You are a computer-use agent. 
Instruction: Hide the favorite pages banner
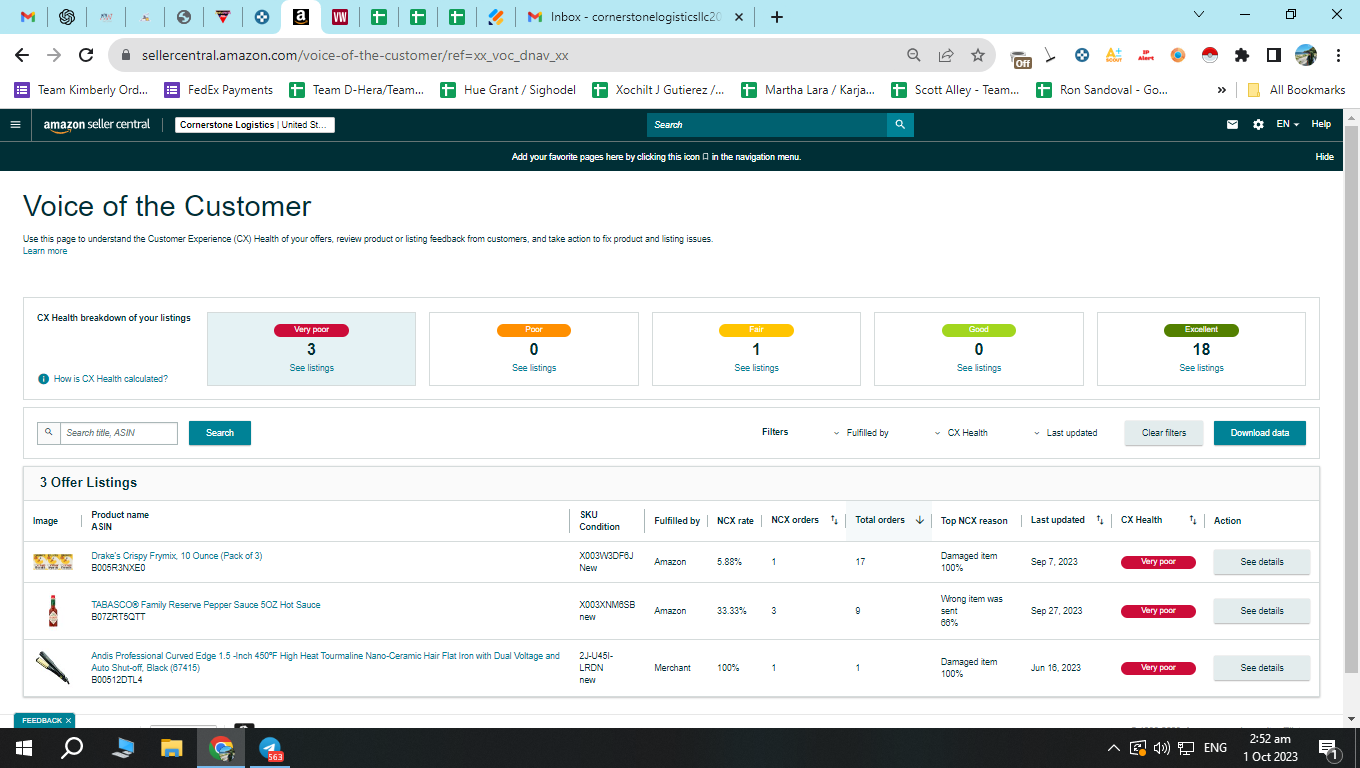pyautogui.click(x=1324, y=157)
